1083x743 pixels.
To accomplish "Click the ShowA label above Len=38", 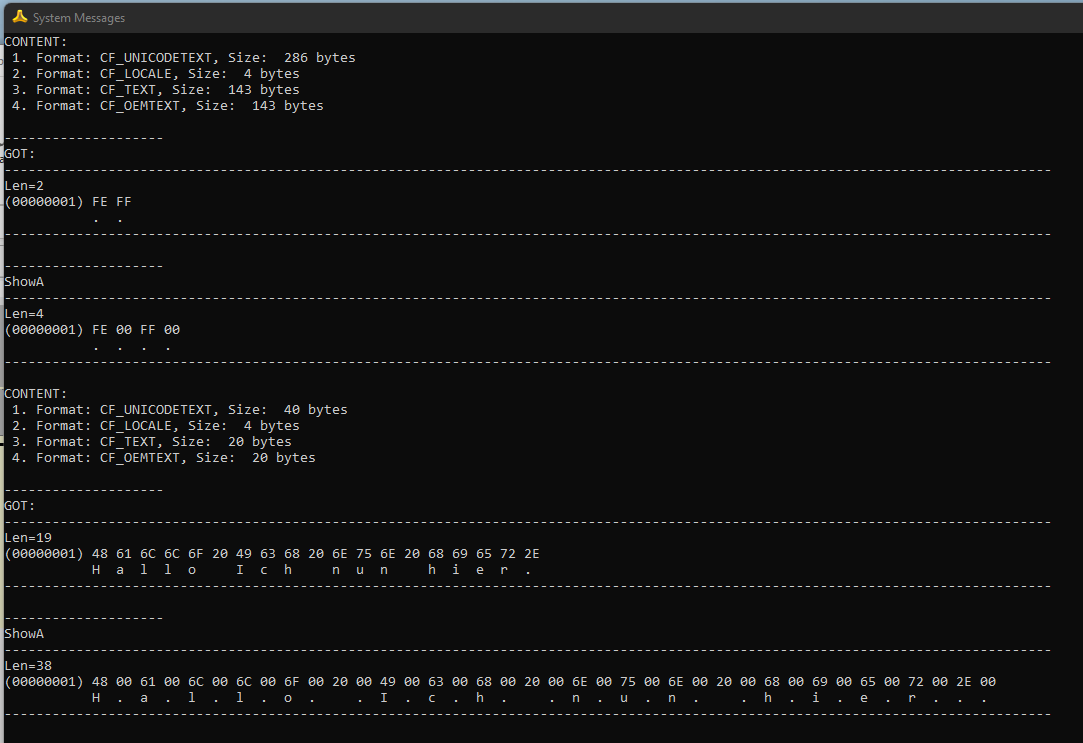I will coord(24,634).
